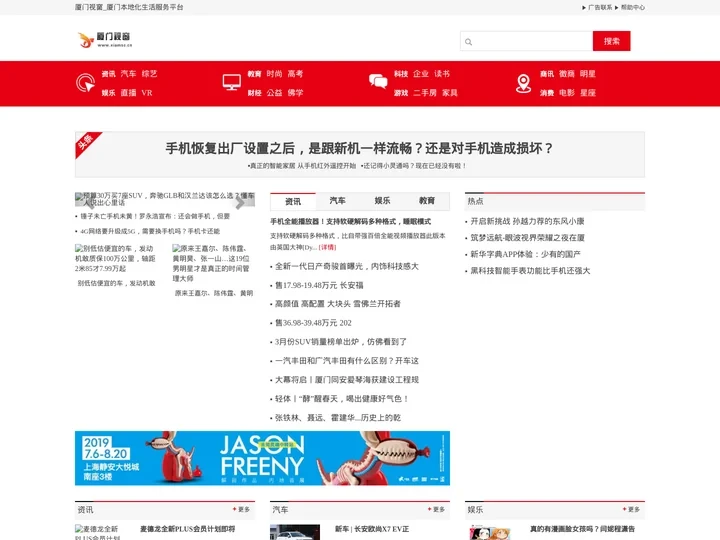Open 消费 in the red navigation bar
This screenshot has width=720, height=540.
[547, 93]
